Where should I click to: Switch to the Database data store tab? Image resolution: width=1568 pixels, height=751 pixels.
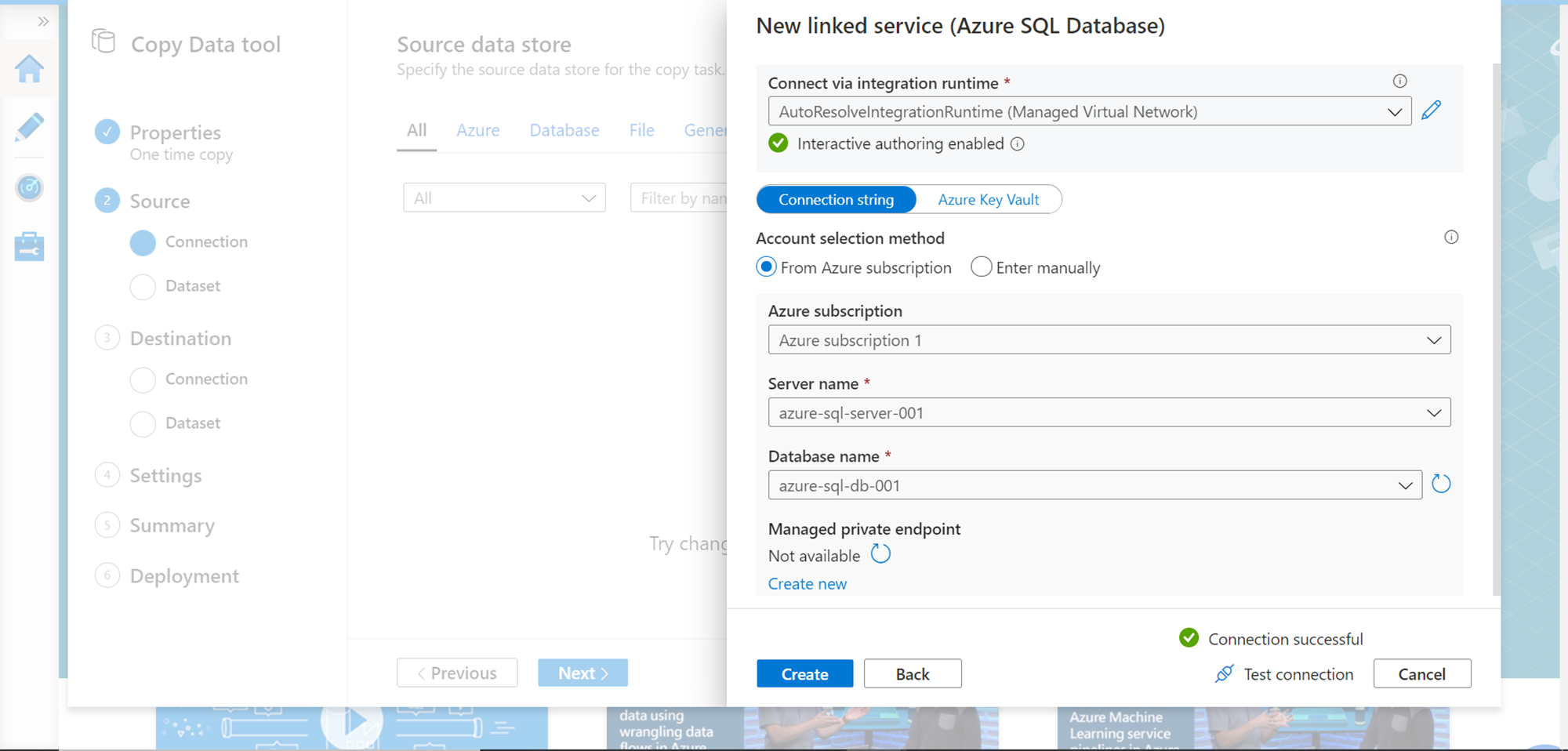(564, 130)
